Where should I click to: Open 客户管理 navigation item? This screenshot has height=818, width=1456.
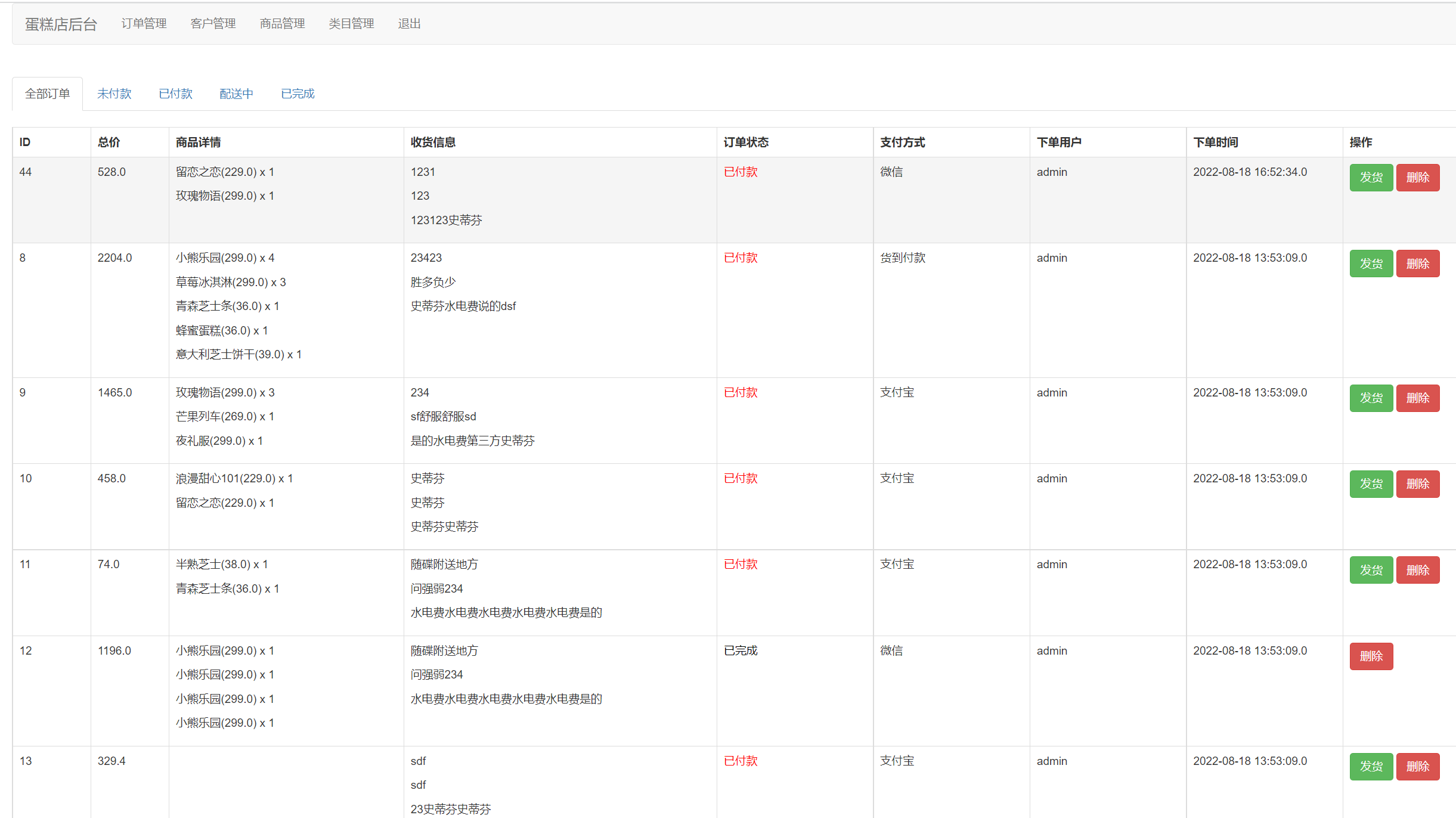pyautogui.click(x=213, y=24)
